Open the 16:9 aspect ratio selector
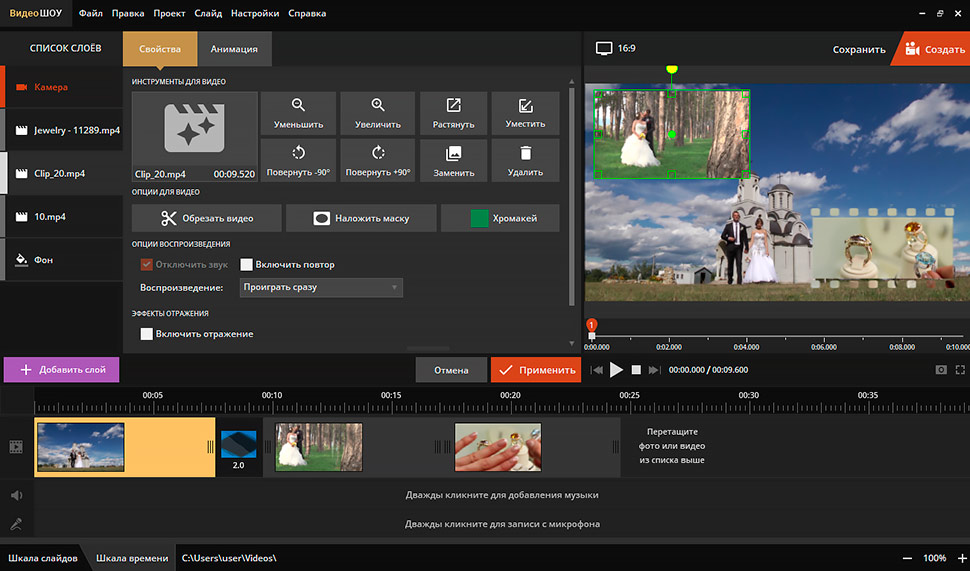Viewport: 970px width, 571px height. pyautogui.click(x=616, y=48)
